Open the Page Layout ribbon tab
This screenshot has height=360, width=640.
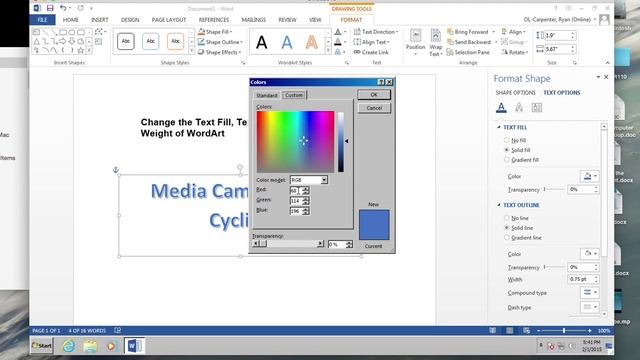coord(169,20)
